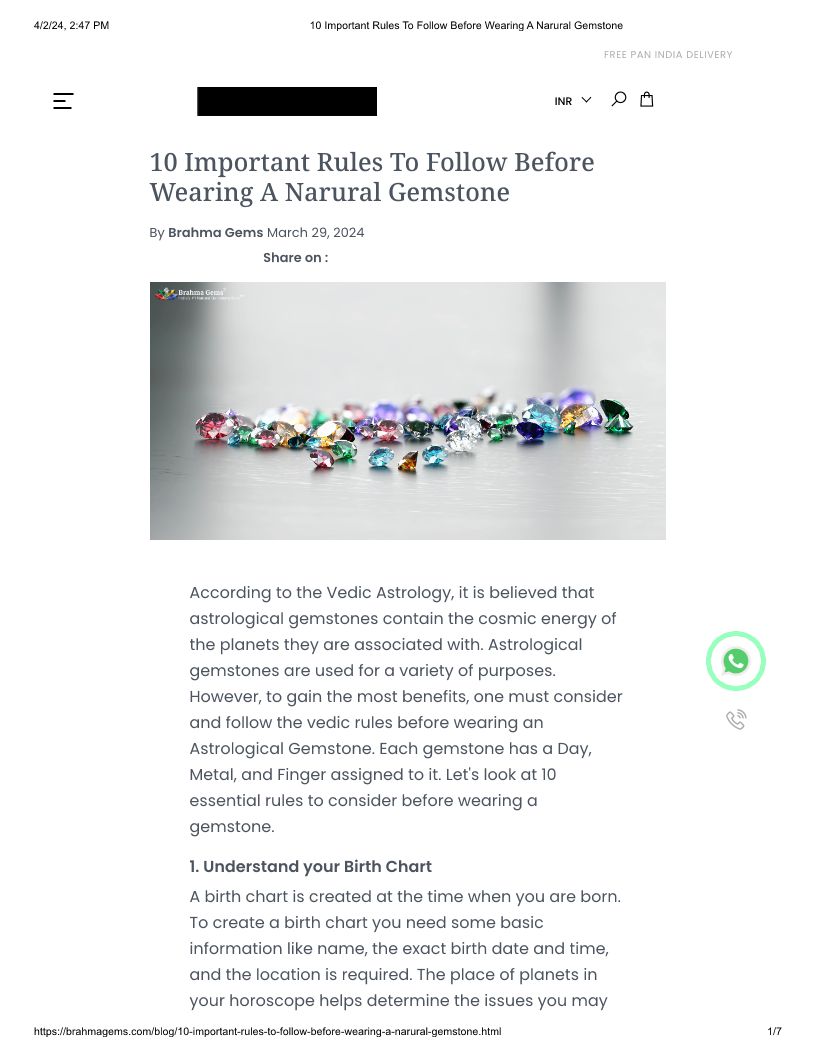
Task: Open the hamburger navigation menu
Action: (x=63, y=101)
